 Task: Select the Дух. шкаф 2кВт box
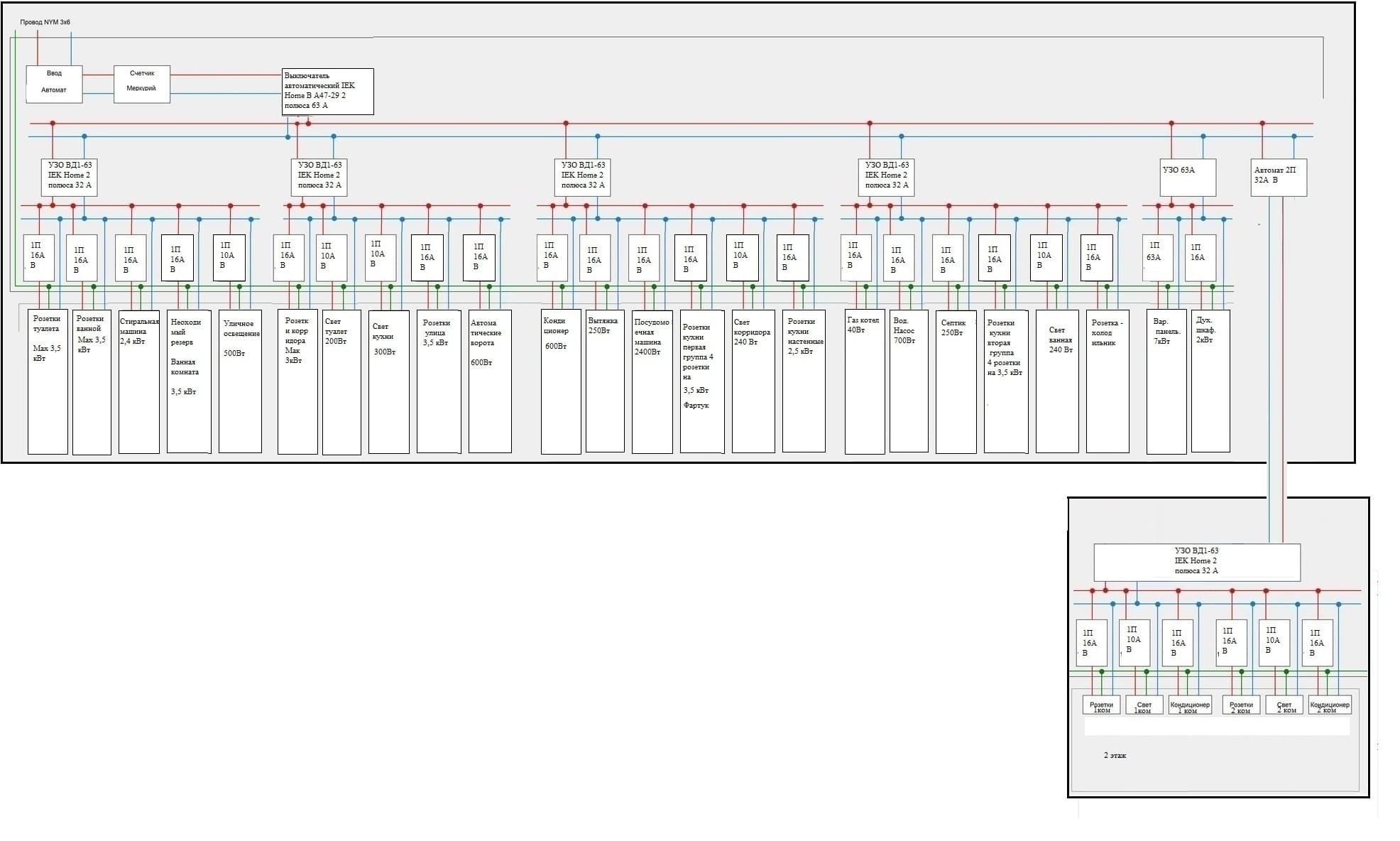[1210, 381]
